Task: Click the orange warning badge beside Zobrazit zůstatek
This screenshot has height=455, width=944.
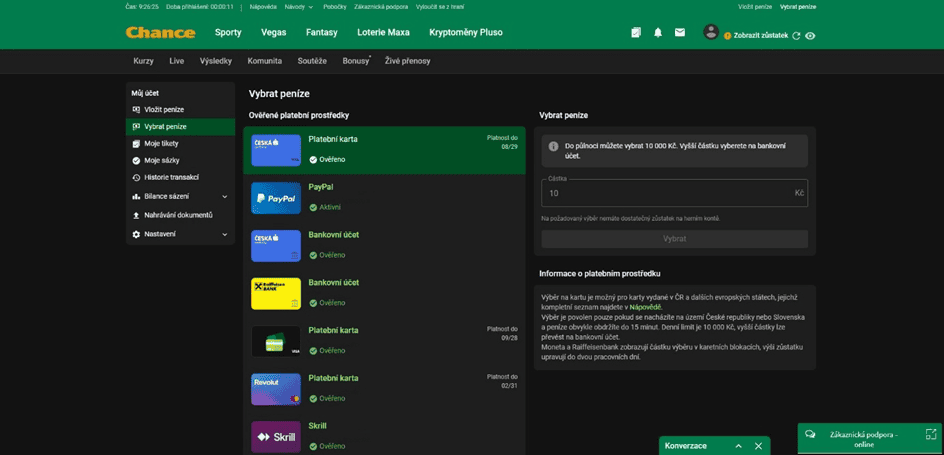Action: pos(727,36)
